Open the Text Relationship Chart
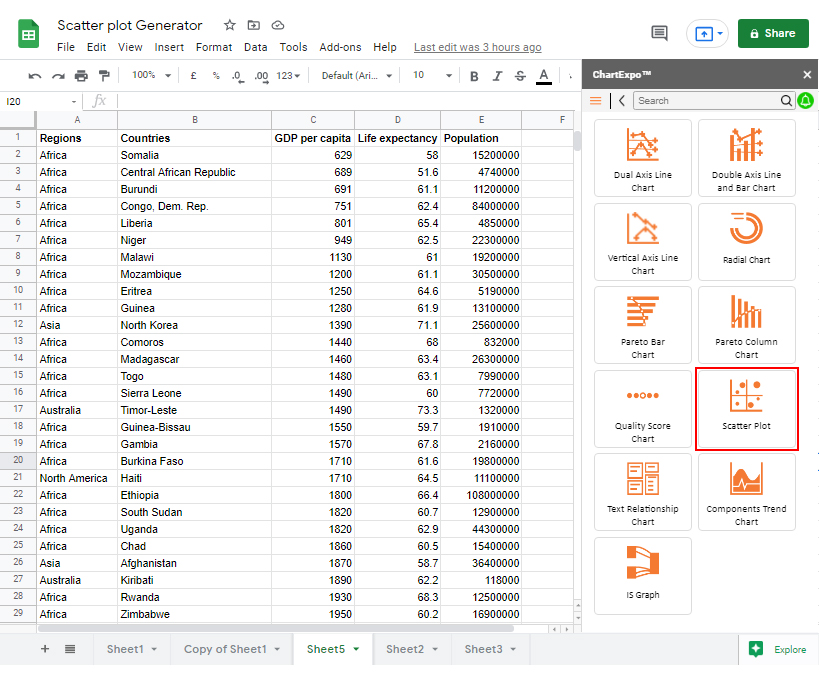 click(x=642, y=492)
